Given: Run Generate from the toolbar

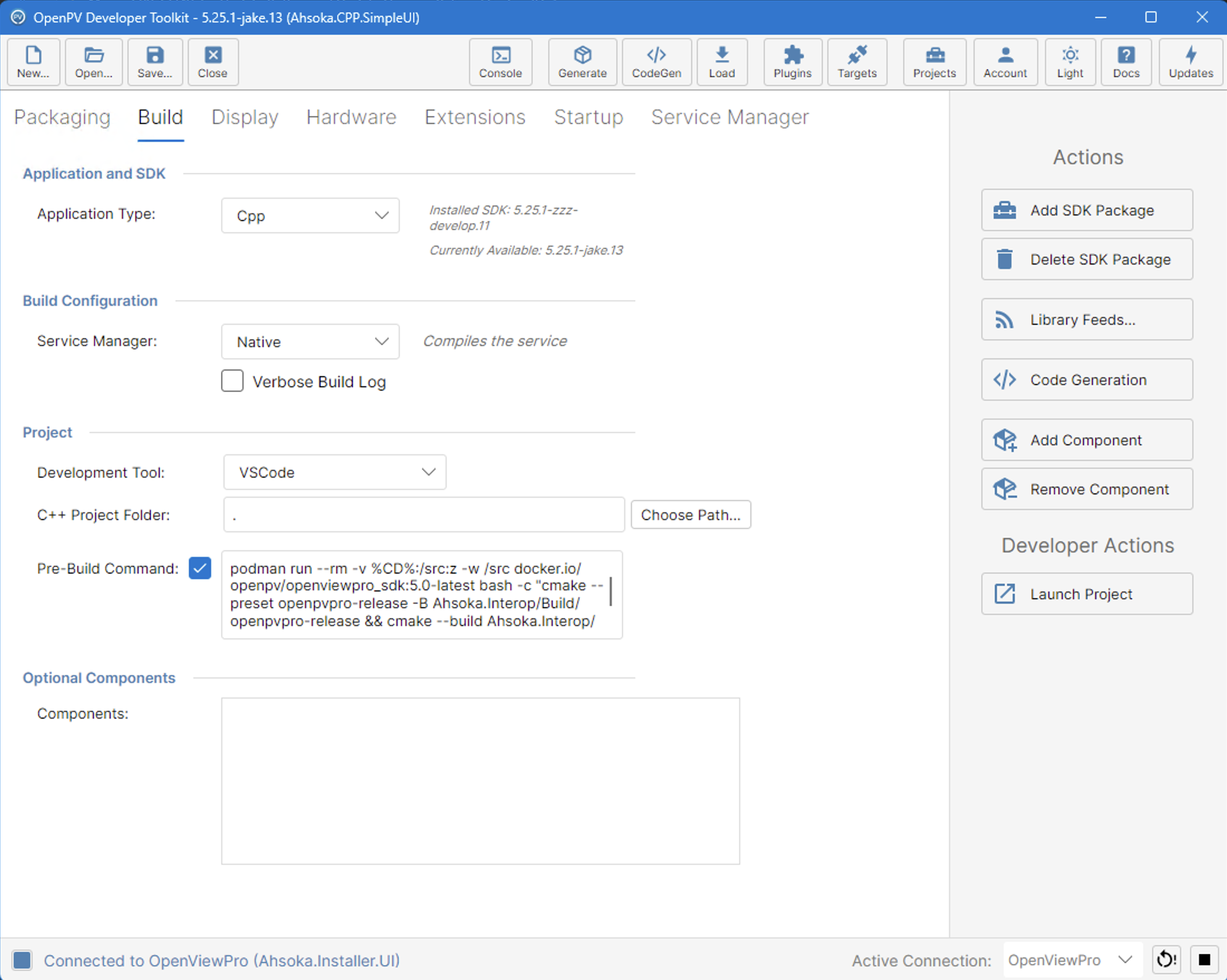Looking at the screenshot, I should [582, 62].
